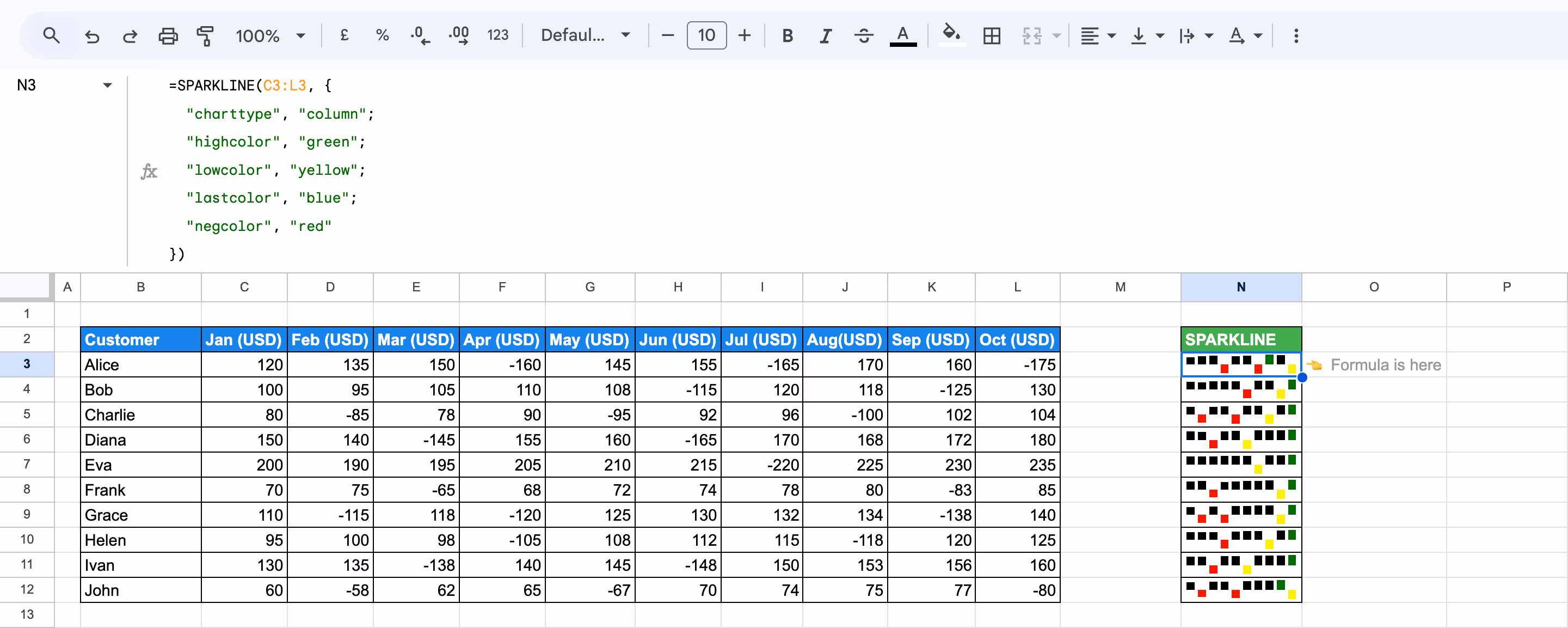Toggle bold formatting
1568x628 pixels.
click(x=787, y=35)
